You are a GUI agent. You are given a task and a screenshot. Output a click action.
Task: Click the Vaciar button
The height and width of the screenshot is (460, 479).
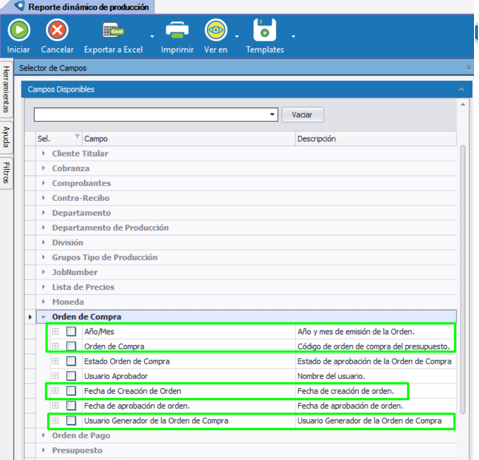click(x=302, y=115)
